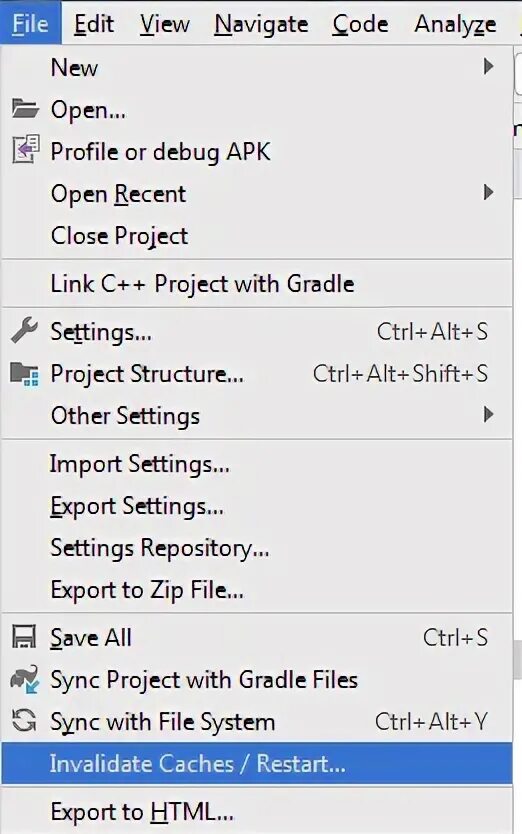Viewport: 522px width, 834px height.
Task: Select Export to Zip File
Action: 256,590
